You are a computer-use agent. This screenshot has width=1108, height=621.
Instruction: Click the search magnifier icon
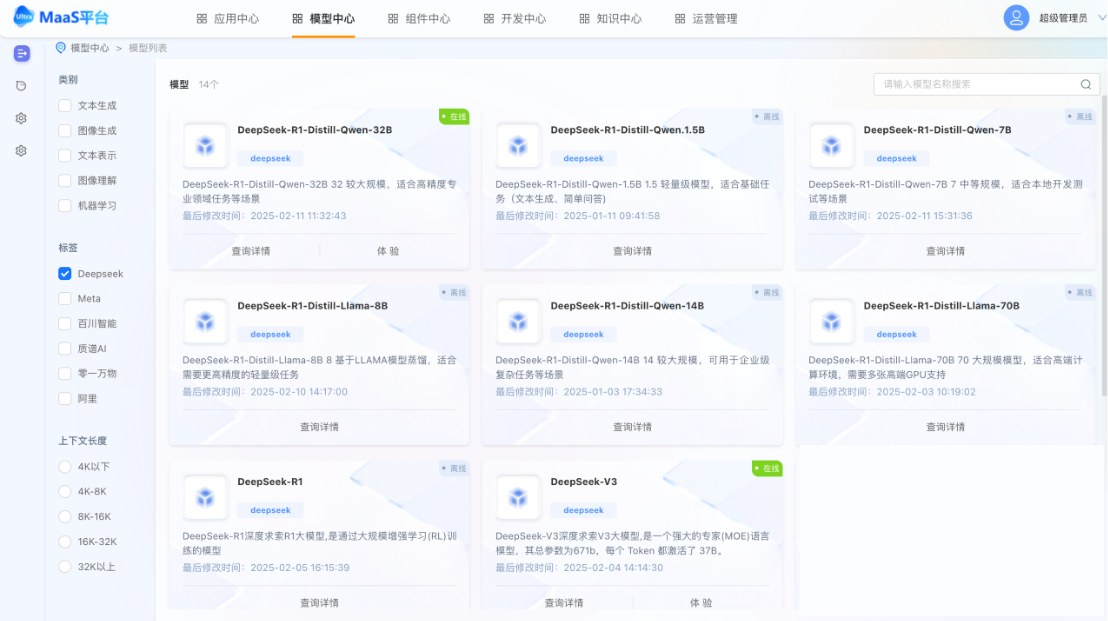tap(1085, 84)
